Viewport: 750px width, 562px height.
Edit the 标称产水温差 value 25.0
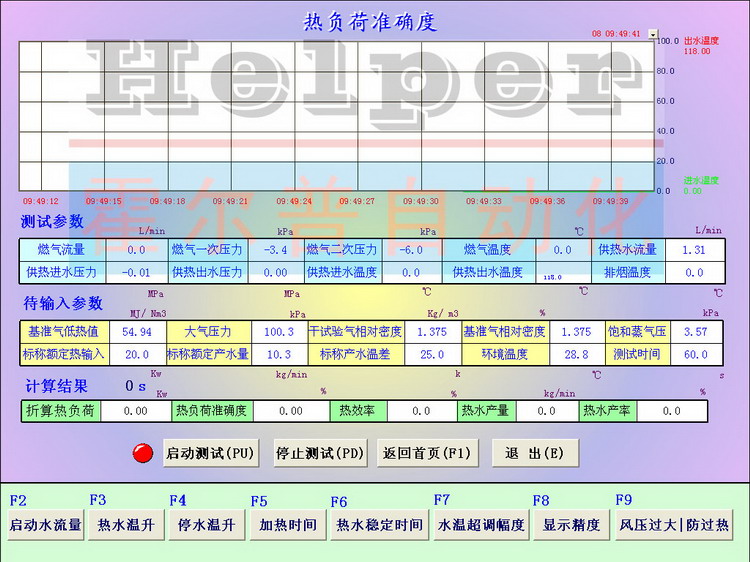(x=432, y=354)
